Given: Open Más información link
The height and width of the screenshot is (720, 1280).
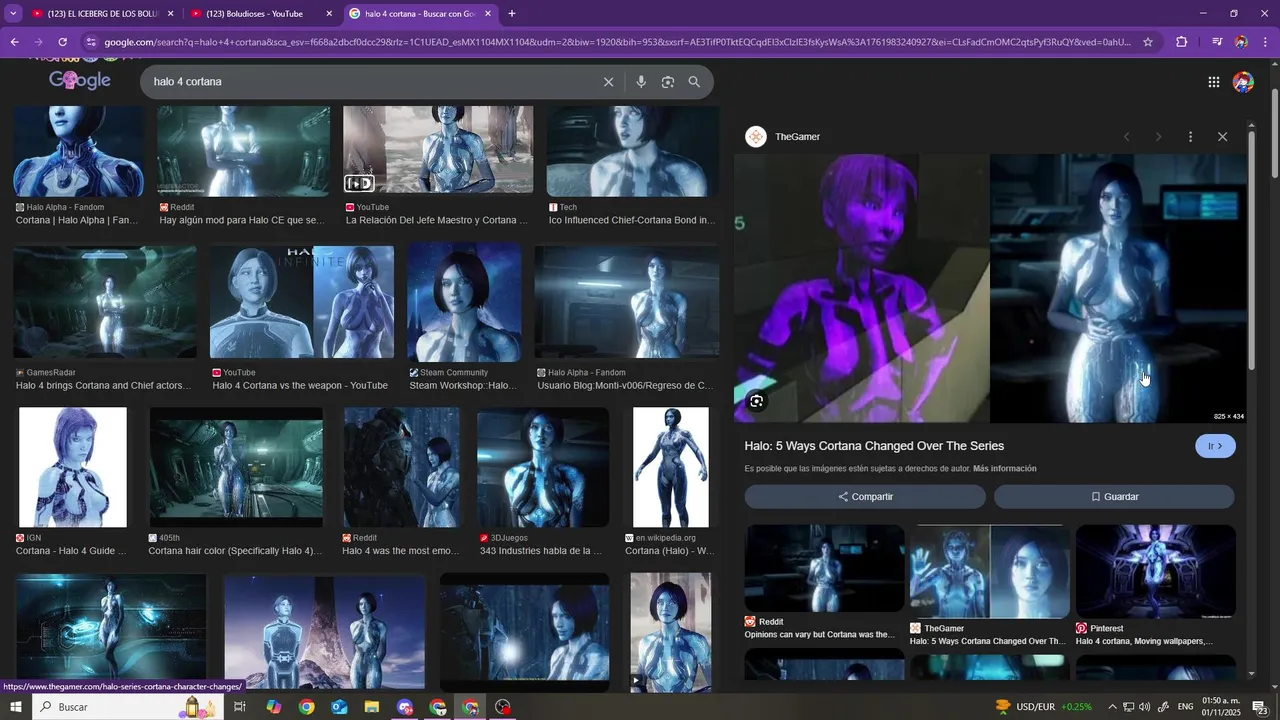Looking at the screenshot, I should pos(1004,469).
